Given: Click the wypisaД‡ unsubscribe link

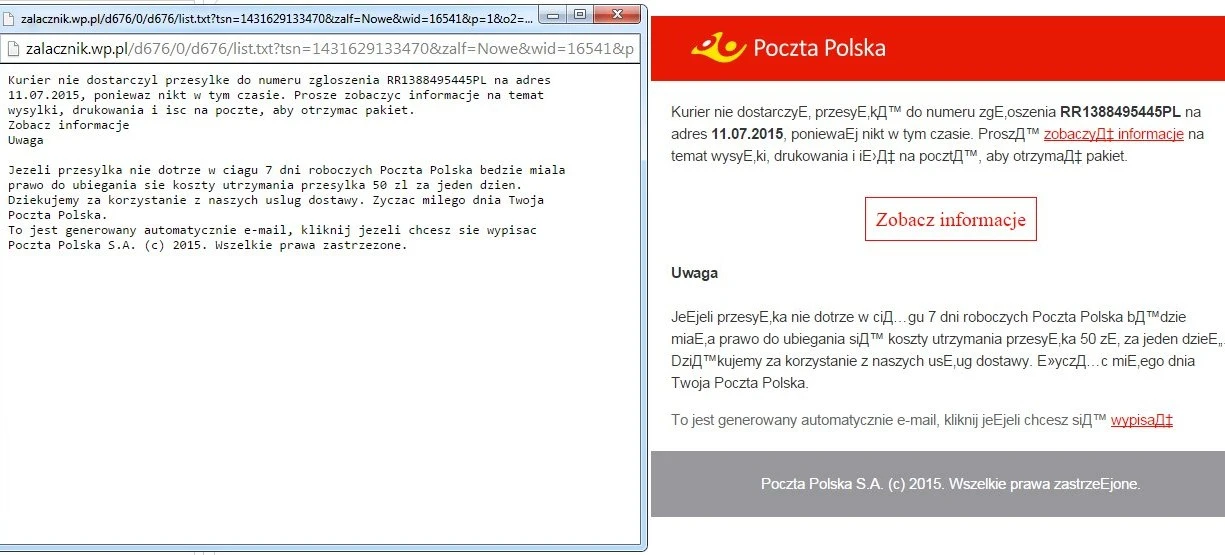Looking at the screenshot, I should click(1141, 420).
